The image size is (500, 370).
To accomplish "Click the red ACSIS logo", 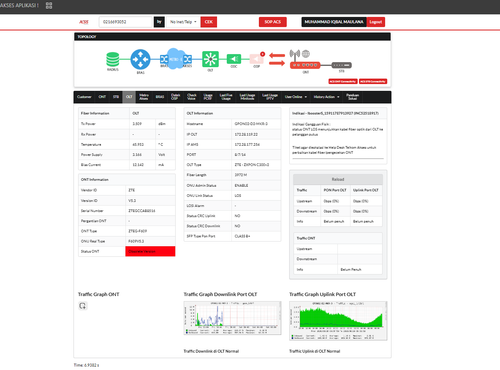I will [84, 22].
